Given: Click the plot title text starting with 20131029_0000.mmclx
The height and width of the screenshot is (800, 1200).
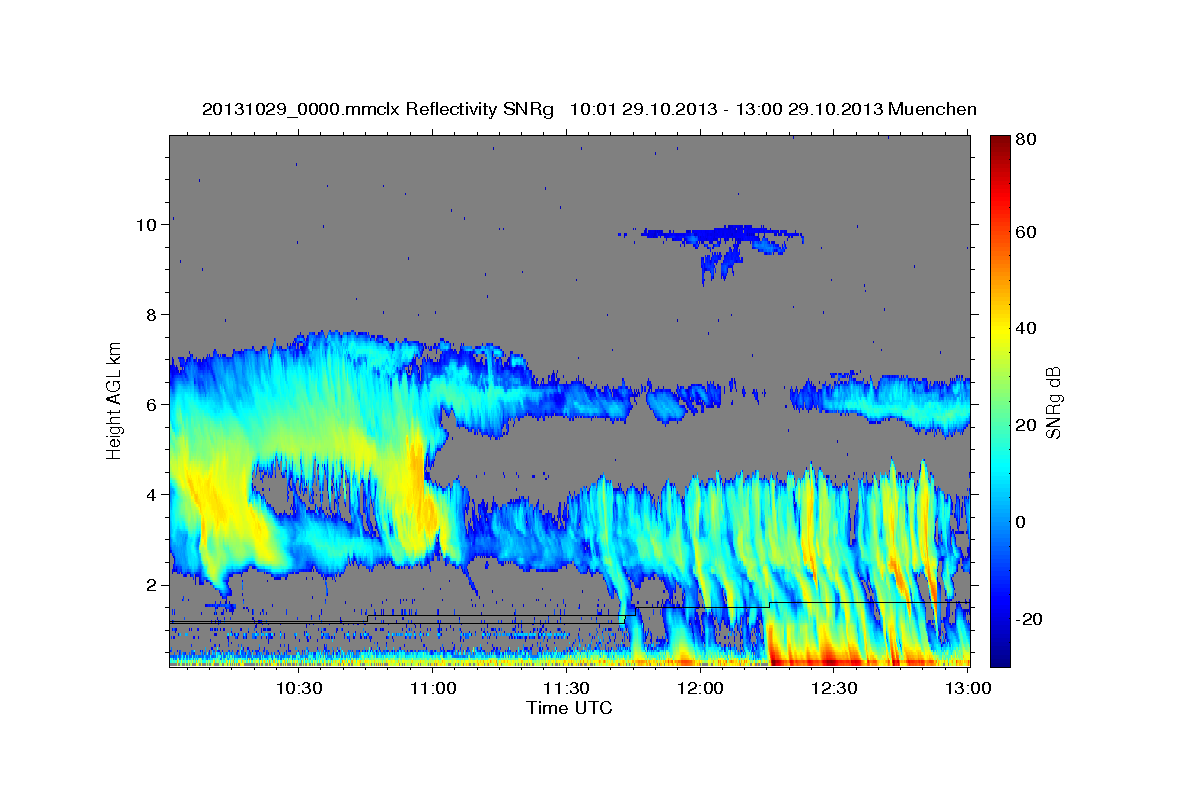Looking at the screenshot, I should [589, 109].
